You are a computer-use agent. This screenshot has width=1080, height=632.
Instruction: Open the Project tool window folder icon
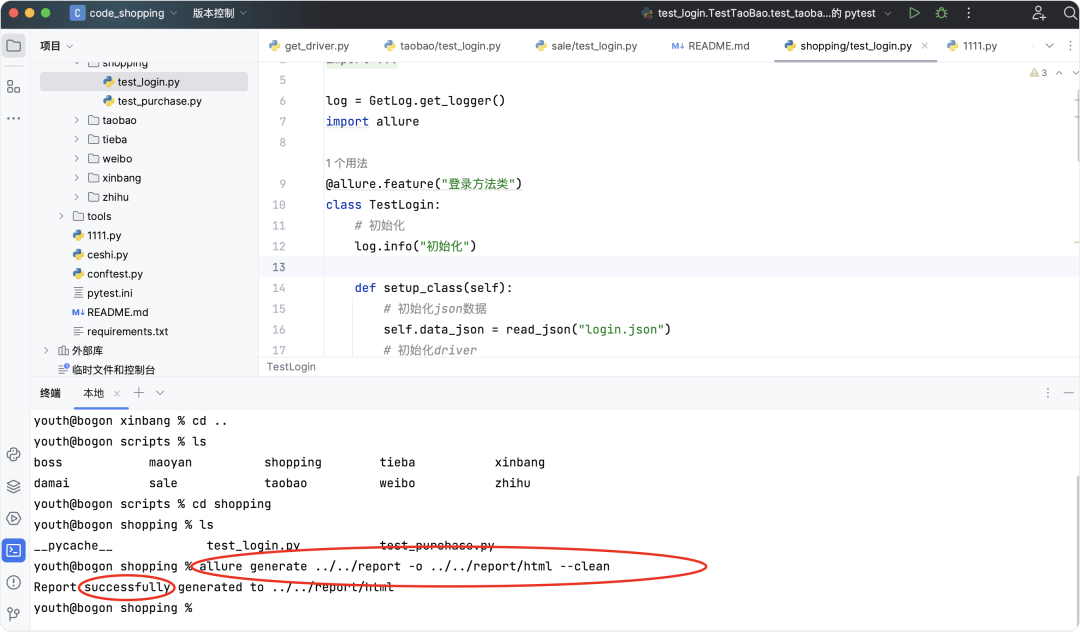point(14,46)
